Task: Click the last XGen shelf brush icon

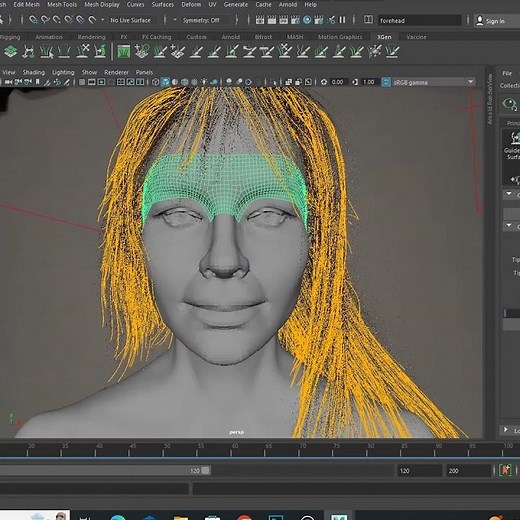Action: 392,51
